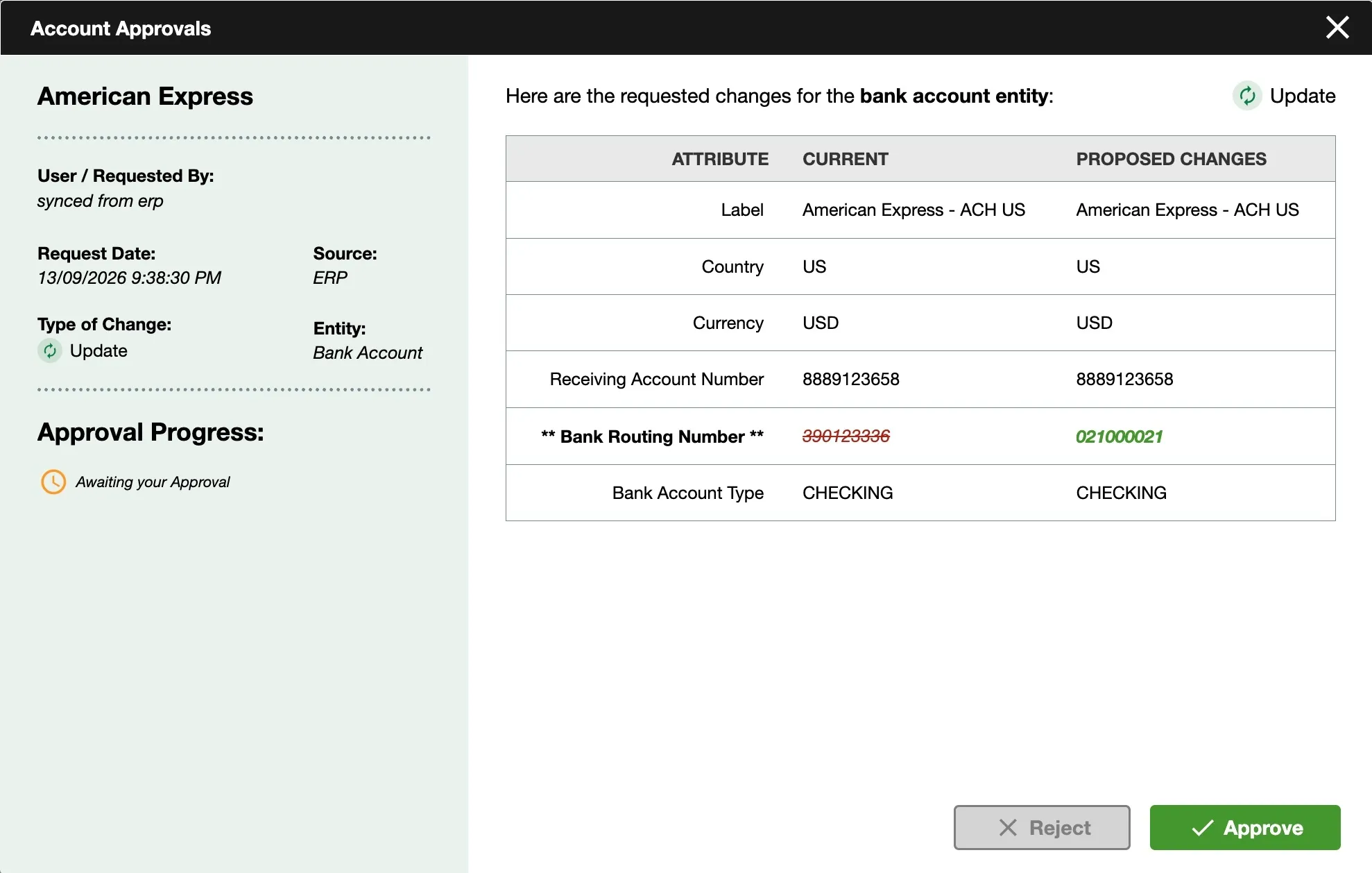The image size is (1372, 873).
Task: Click the 'synced from erp' requester text
Action: tap(100, 201)
